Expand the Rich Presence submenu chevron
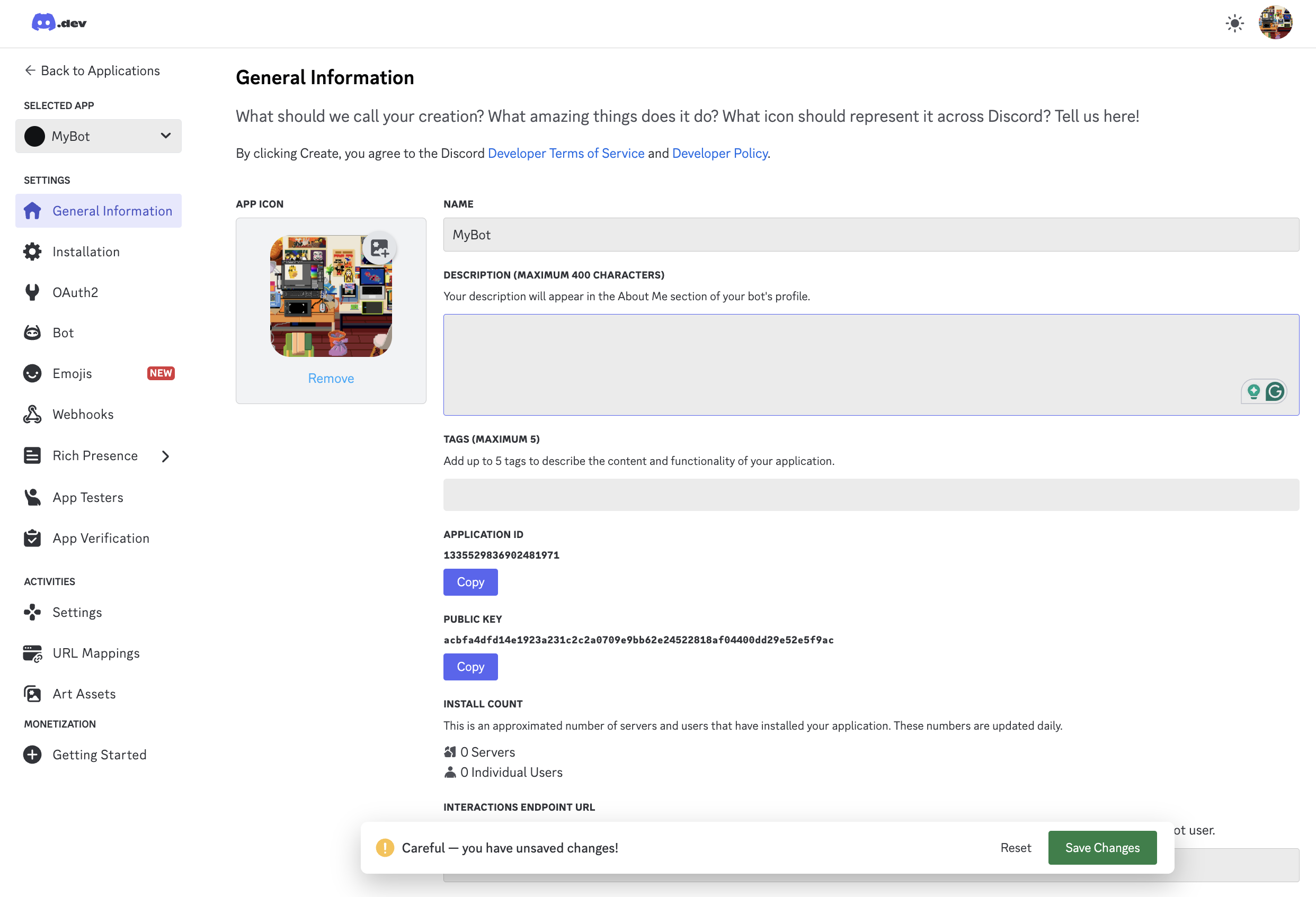 tap(165, 456)
